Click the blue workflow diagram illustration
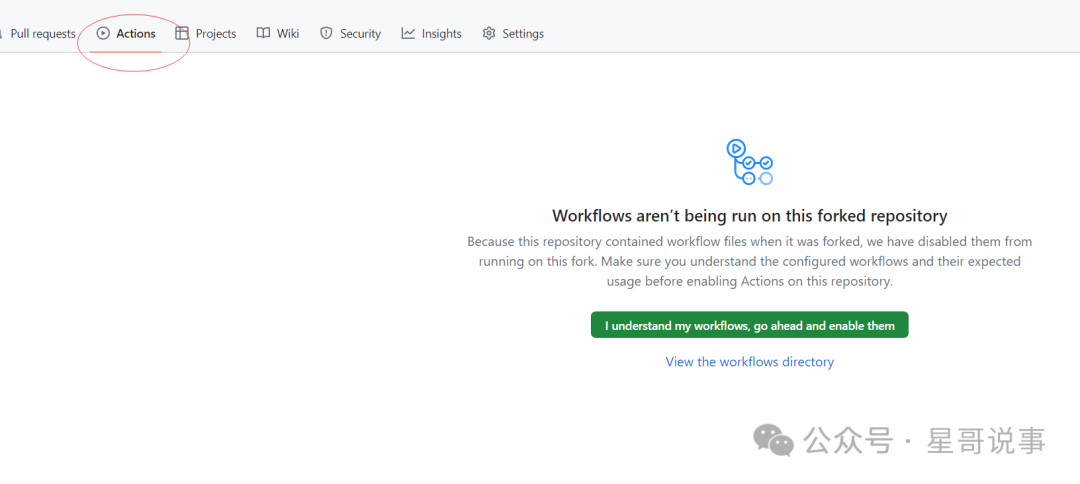The image size is (1080, 484). 749,162
